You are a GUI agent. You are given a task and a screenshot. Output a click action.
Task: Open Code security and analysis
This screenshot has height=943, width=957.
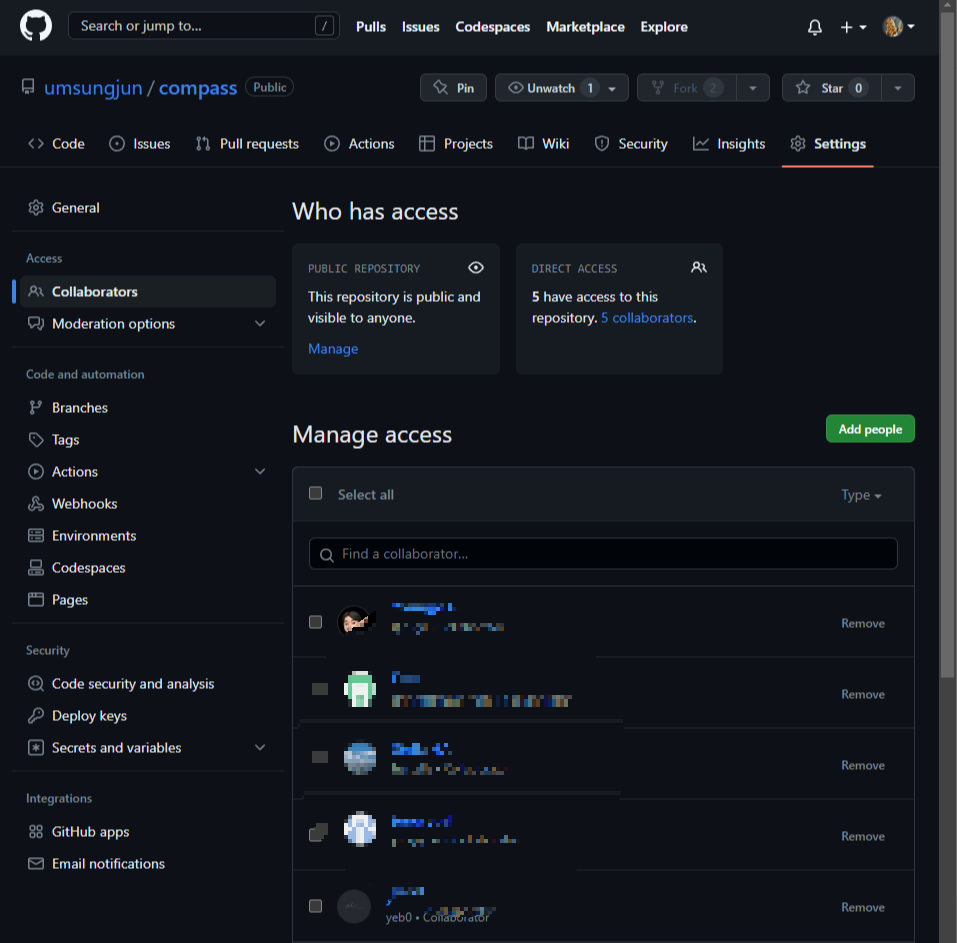(x=148, y=684)
